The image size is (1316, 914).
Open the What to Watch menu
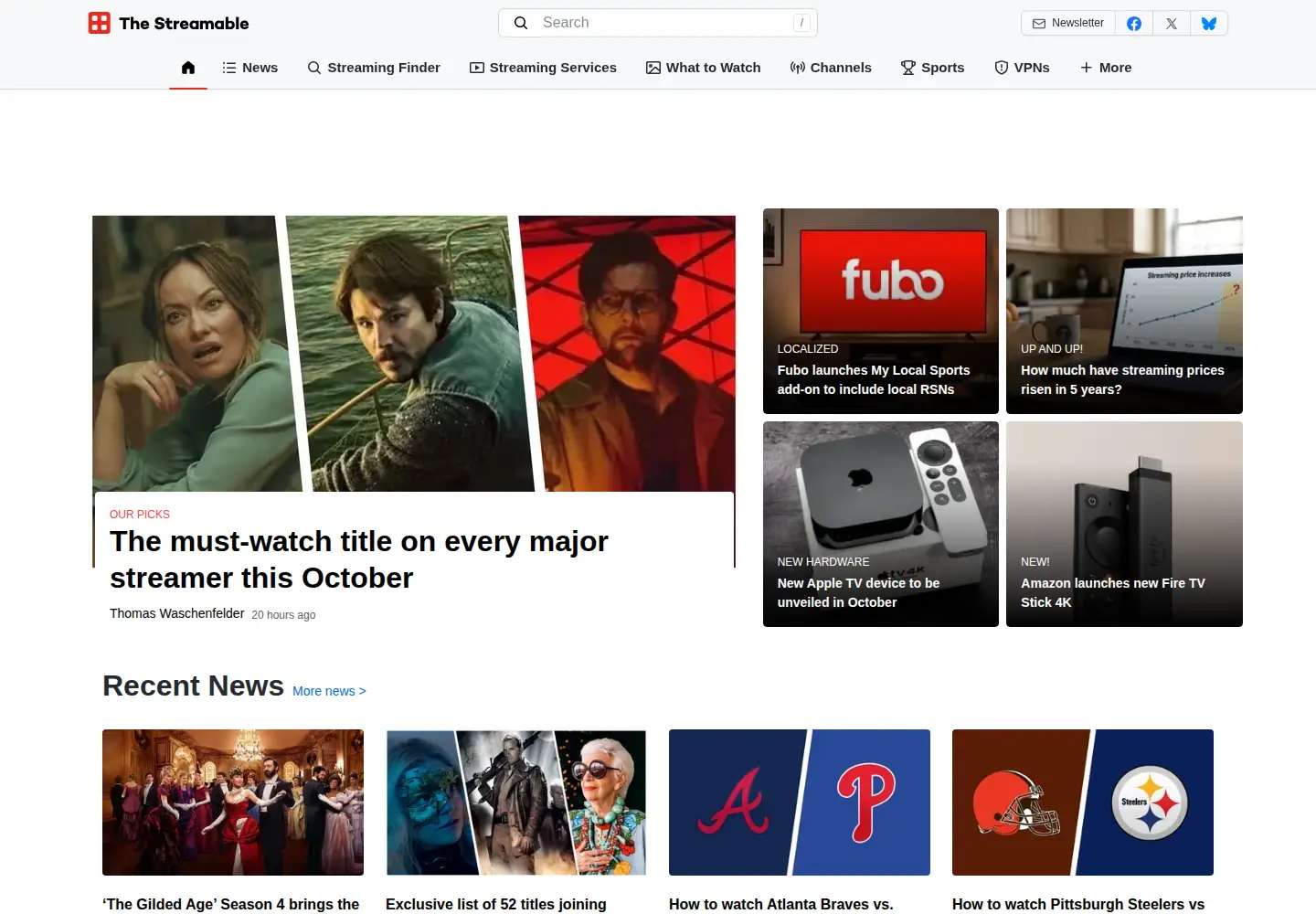[x=704, y=68]
